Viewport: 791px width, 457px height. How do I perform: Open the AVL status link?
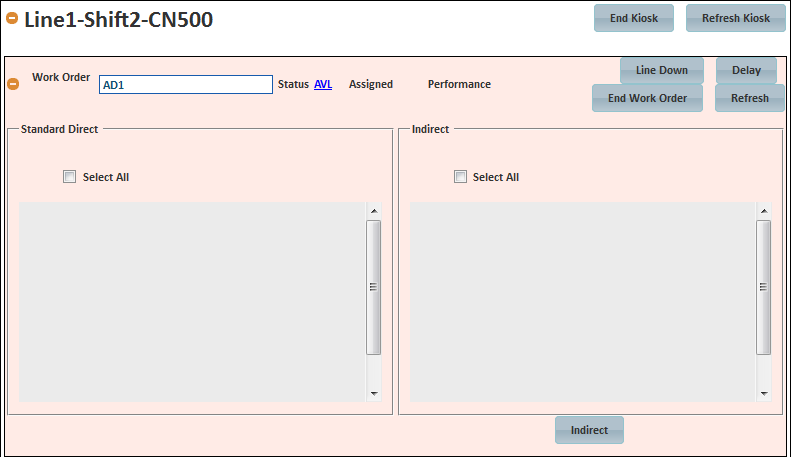pos(323,84)
